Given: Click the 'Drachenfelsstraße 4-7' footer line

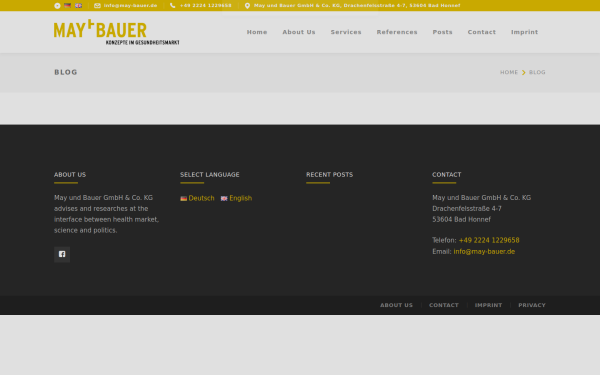Looking at the screenshot, I should click(467, 209).
